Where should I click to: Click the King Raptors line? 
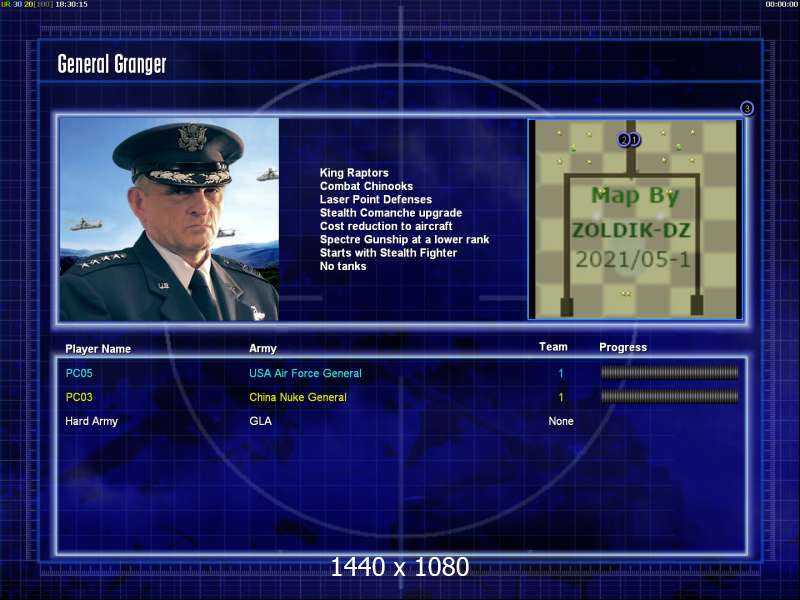tap(354, 173)
